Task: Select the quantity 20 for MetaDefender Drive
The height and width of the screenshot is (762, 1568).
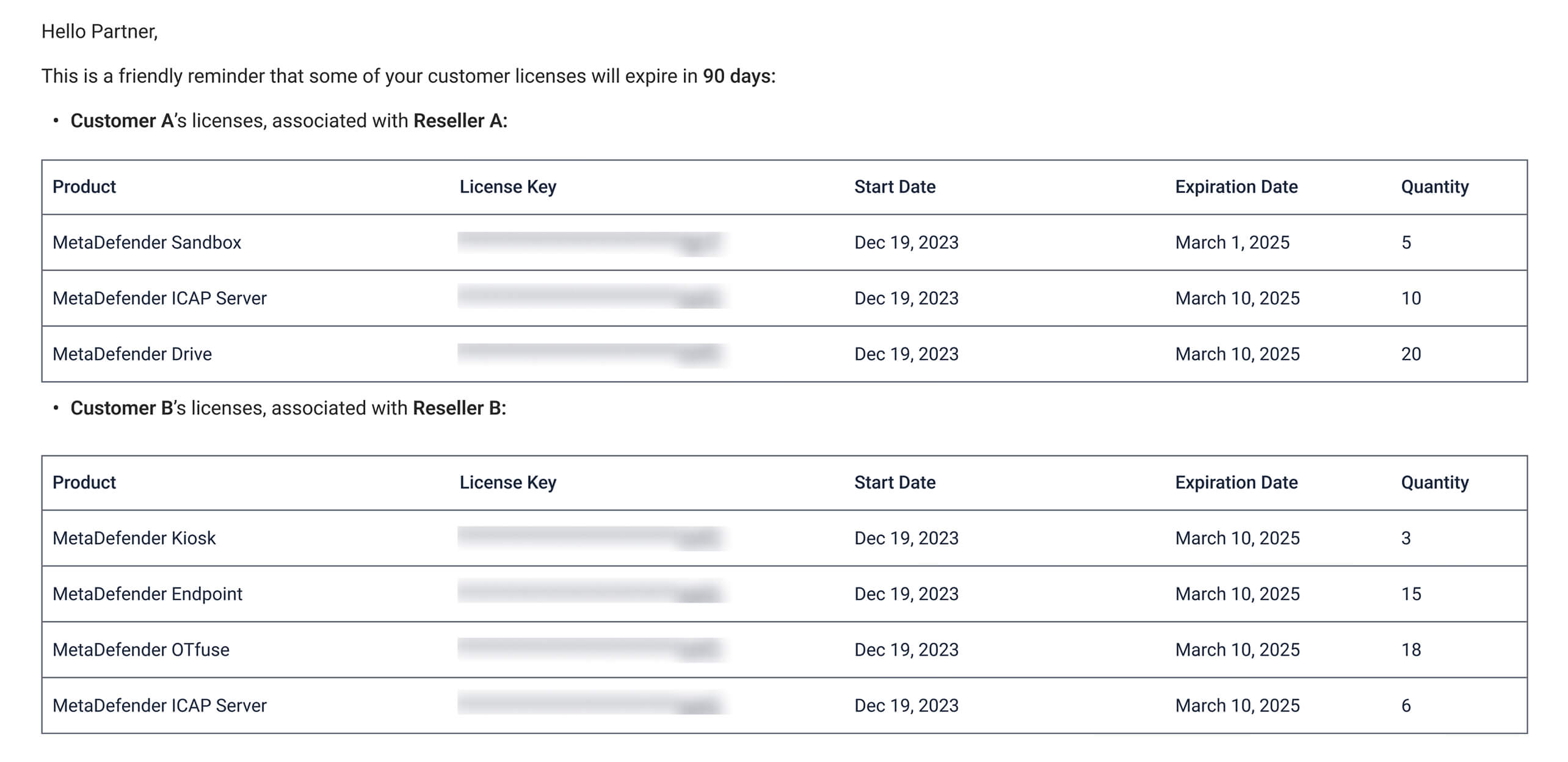Action: (x=1410, y=354)
